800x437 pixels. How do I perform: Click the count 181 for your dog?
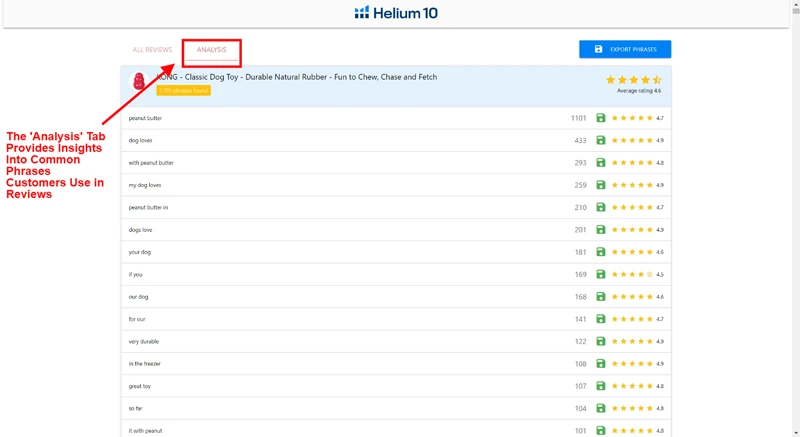(580, 252)
